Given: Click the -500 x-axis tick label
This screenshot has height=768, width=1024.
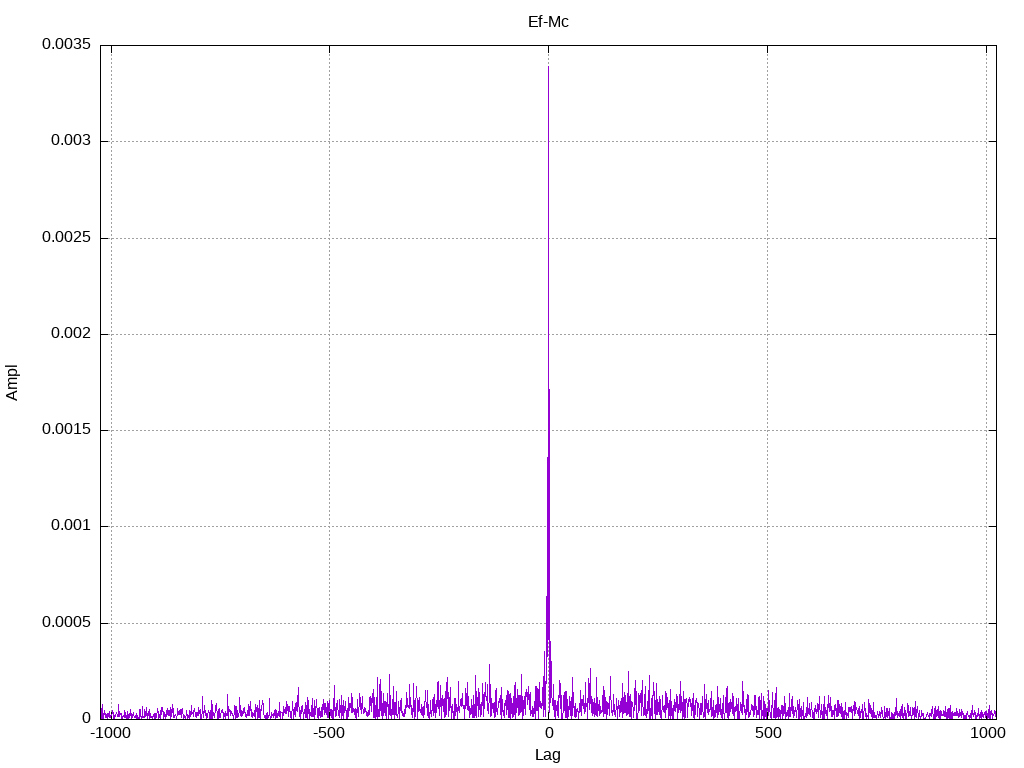Looking at the screenshot, I should click(329, 733).
